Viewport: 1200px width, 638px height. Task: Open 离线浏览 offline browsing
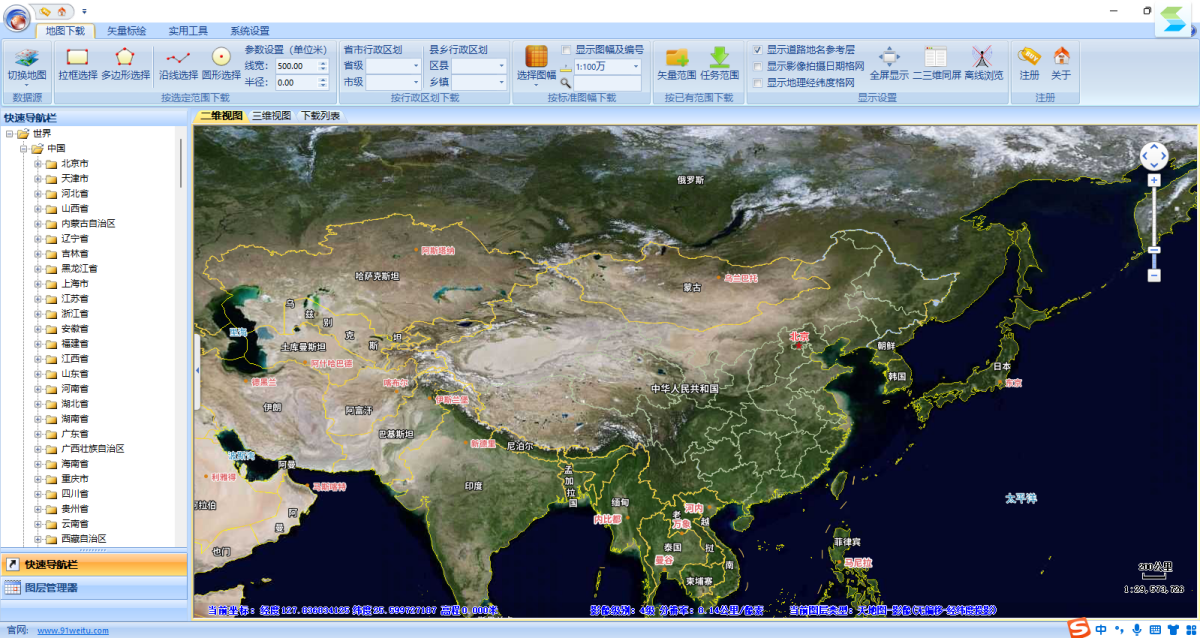click(x=983, y=65)
